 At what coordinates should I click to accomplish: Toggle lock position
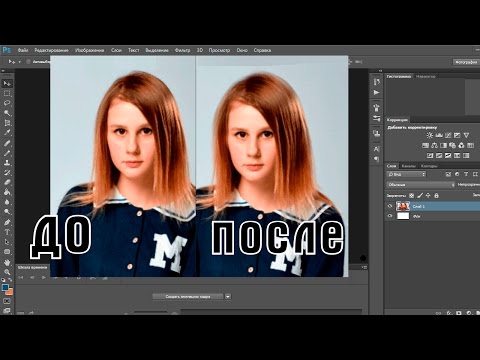click(x=428, y=196)
